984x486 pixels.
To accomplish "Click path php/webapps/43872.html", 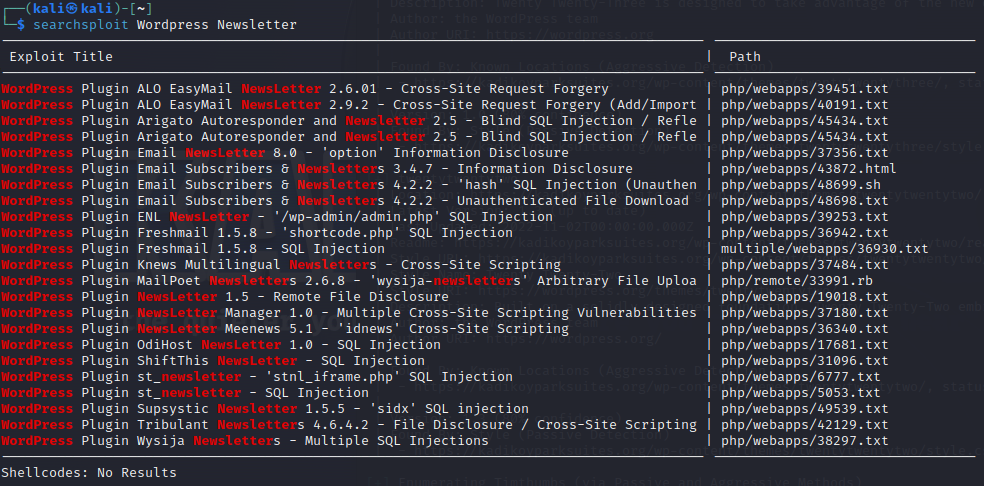I will 809,169.
